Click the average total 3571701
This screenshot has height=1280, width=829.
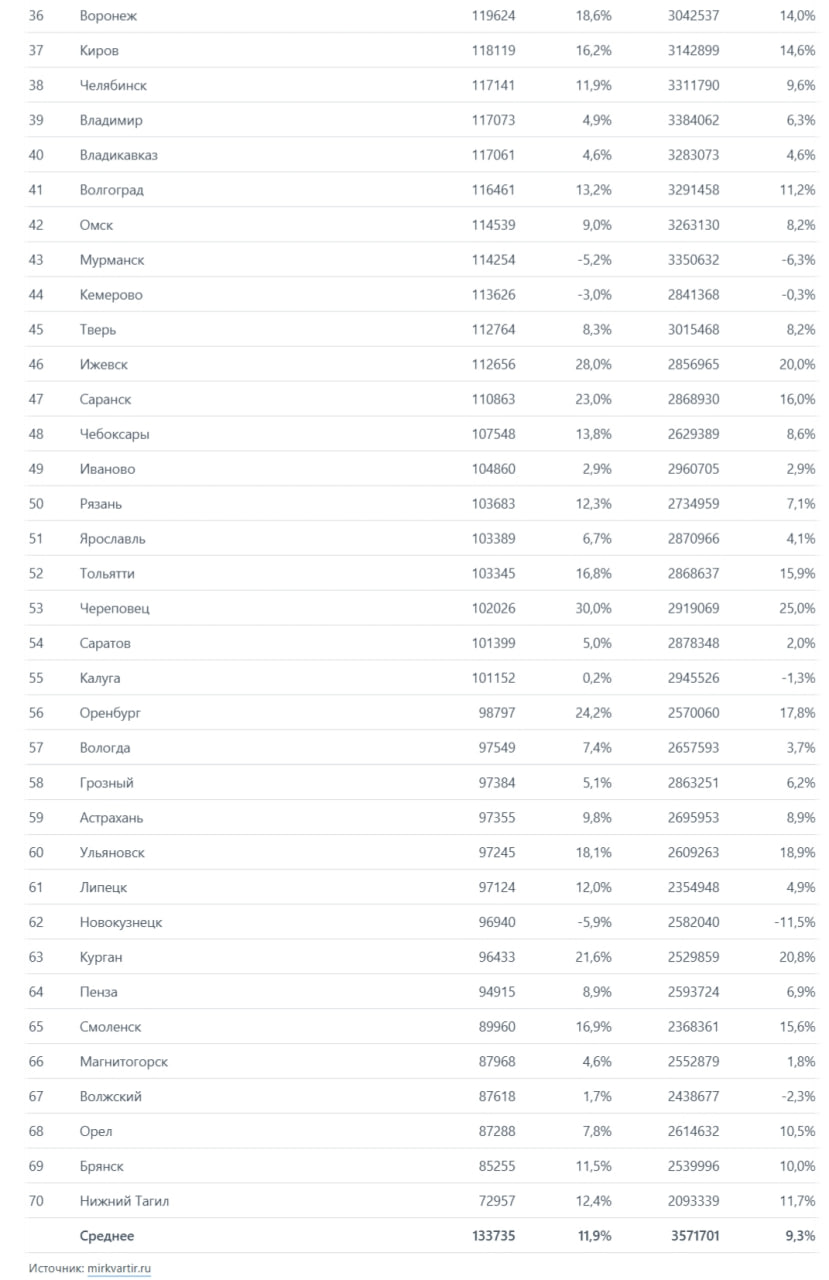[x=693, y=1236]
